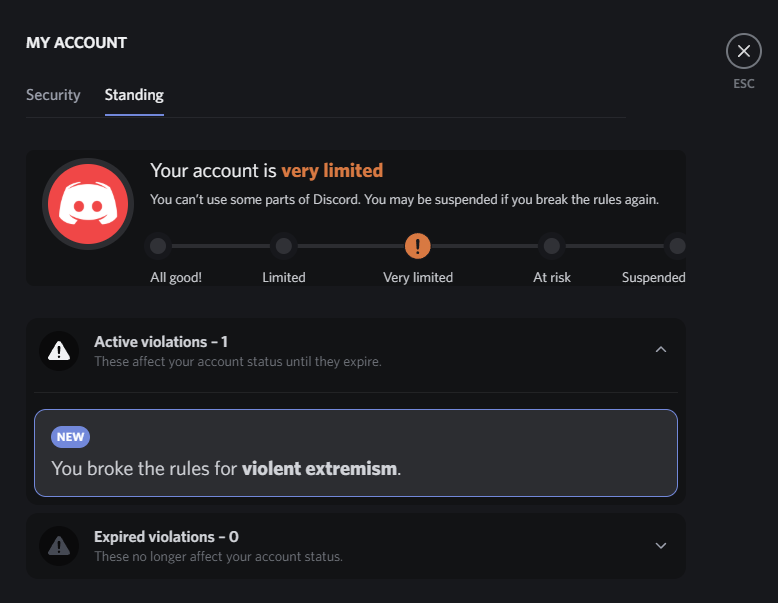The height and width of the screenshot is (603, 778).
Task: Switch to the Security tab
Action: [53, 95]
